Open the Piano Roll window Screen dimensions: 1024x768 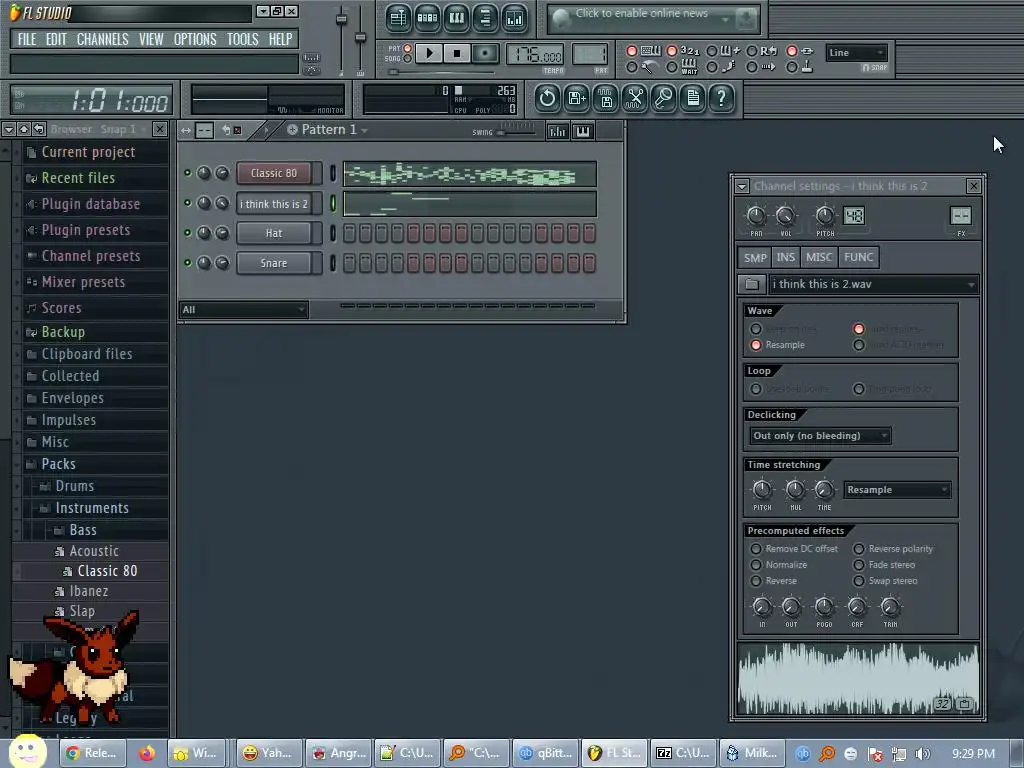tap(456, 18)
